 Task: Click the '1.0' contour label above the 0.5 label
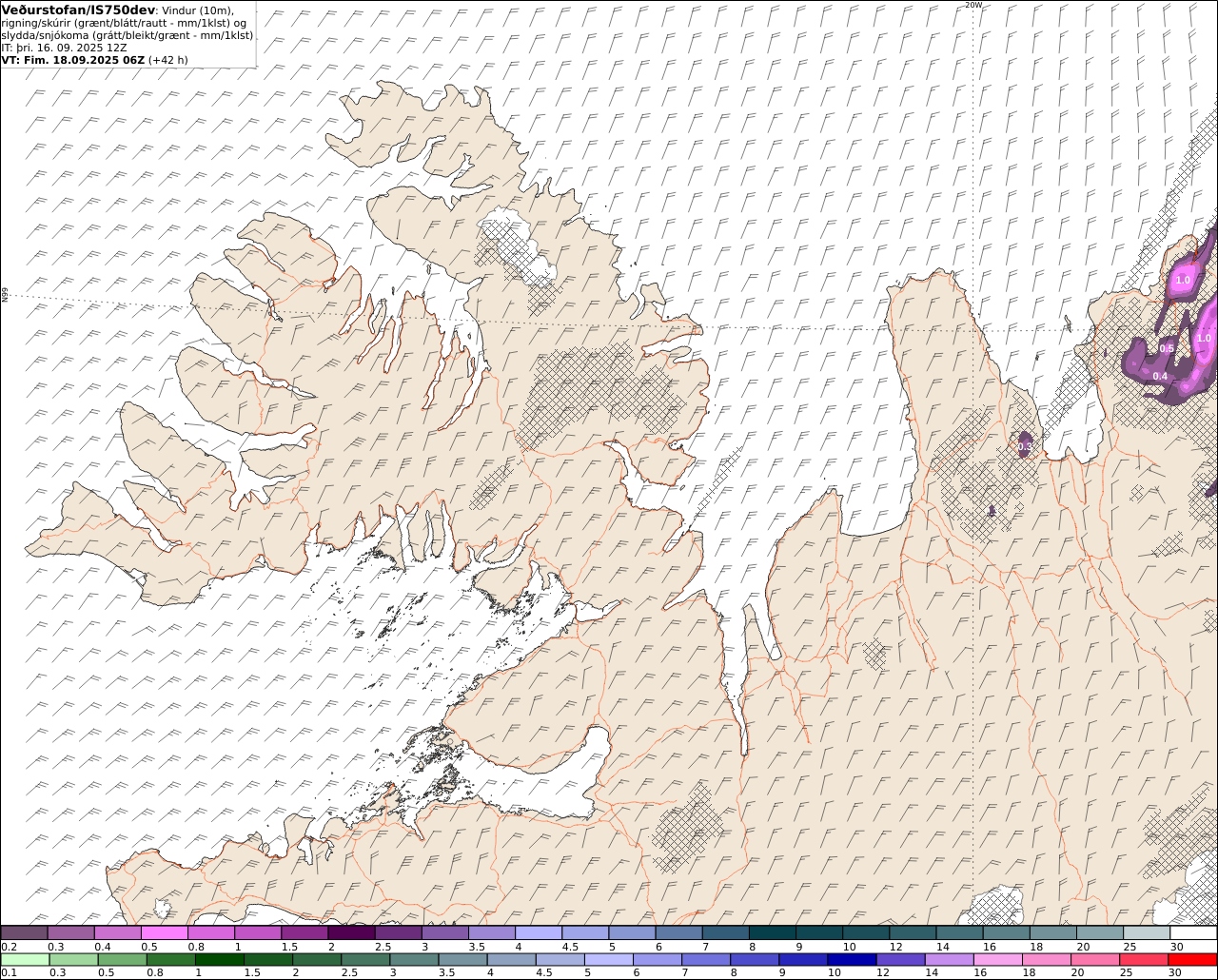[x=1183, y=281]
